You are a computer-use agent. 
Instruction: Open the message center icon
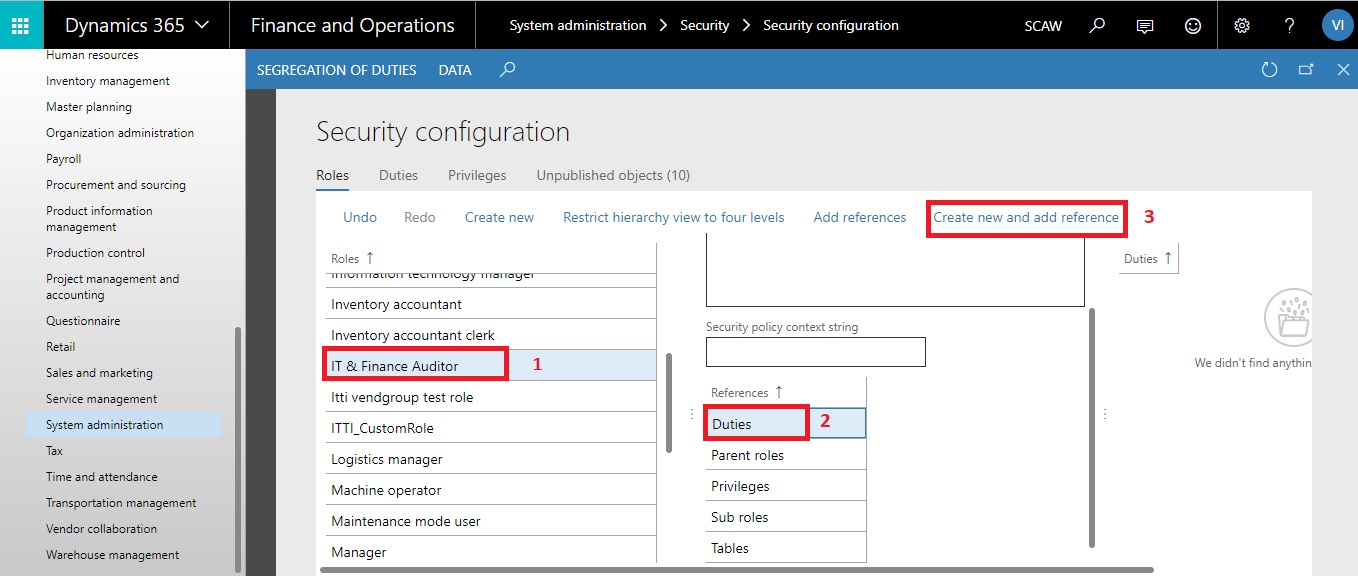1144,25
